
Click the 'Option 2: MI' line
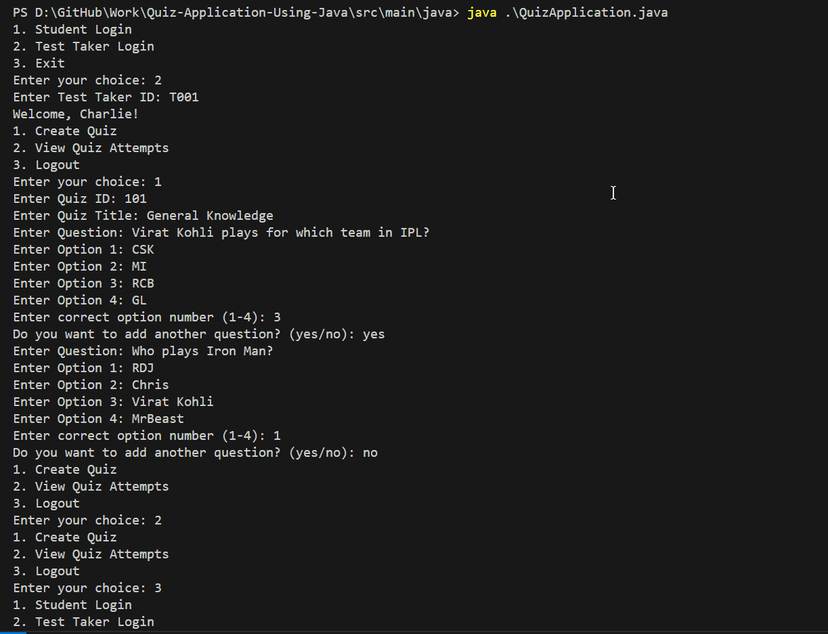tap(80, 266)
